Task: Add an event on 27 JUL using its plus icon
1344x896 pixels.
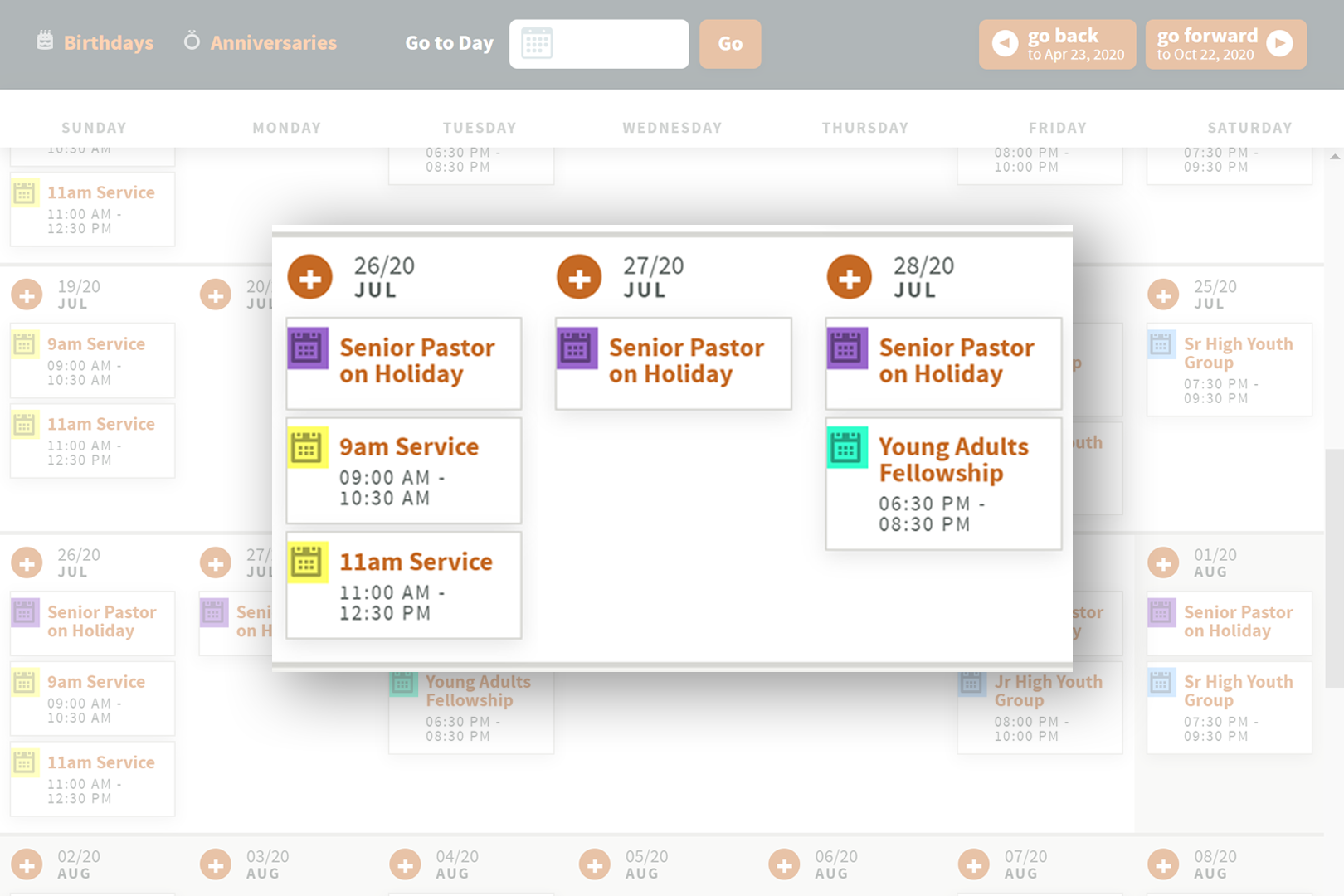Action: coord(579,276)
